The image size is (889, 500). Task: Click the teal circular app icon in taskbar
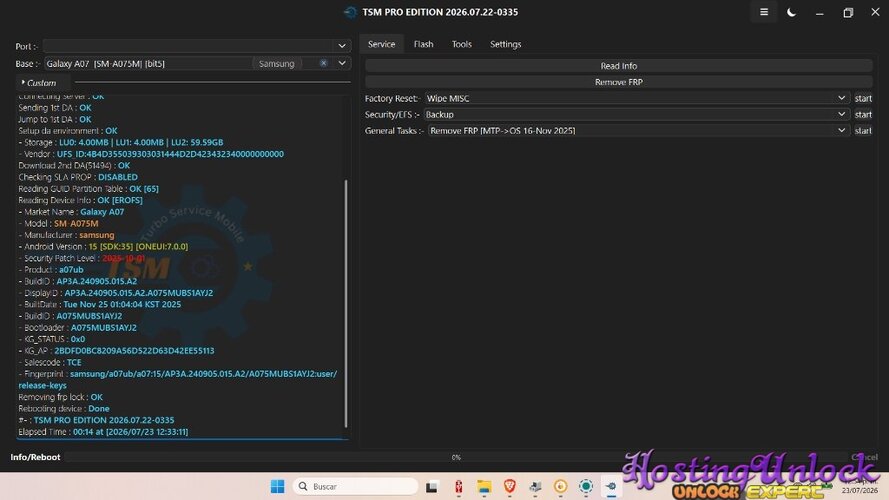(586, 486)
